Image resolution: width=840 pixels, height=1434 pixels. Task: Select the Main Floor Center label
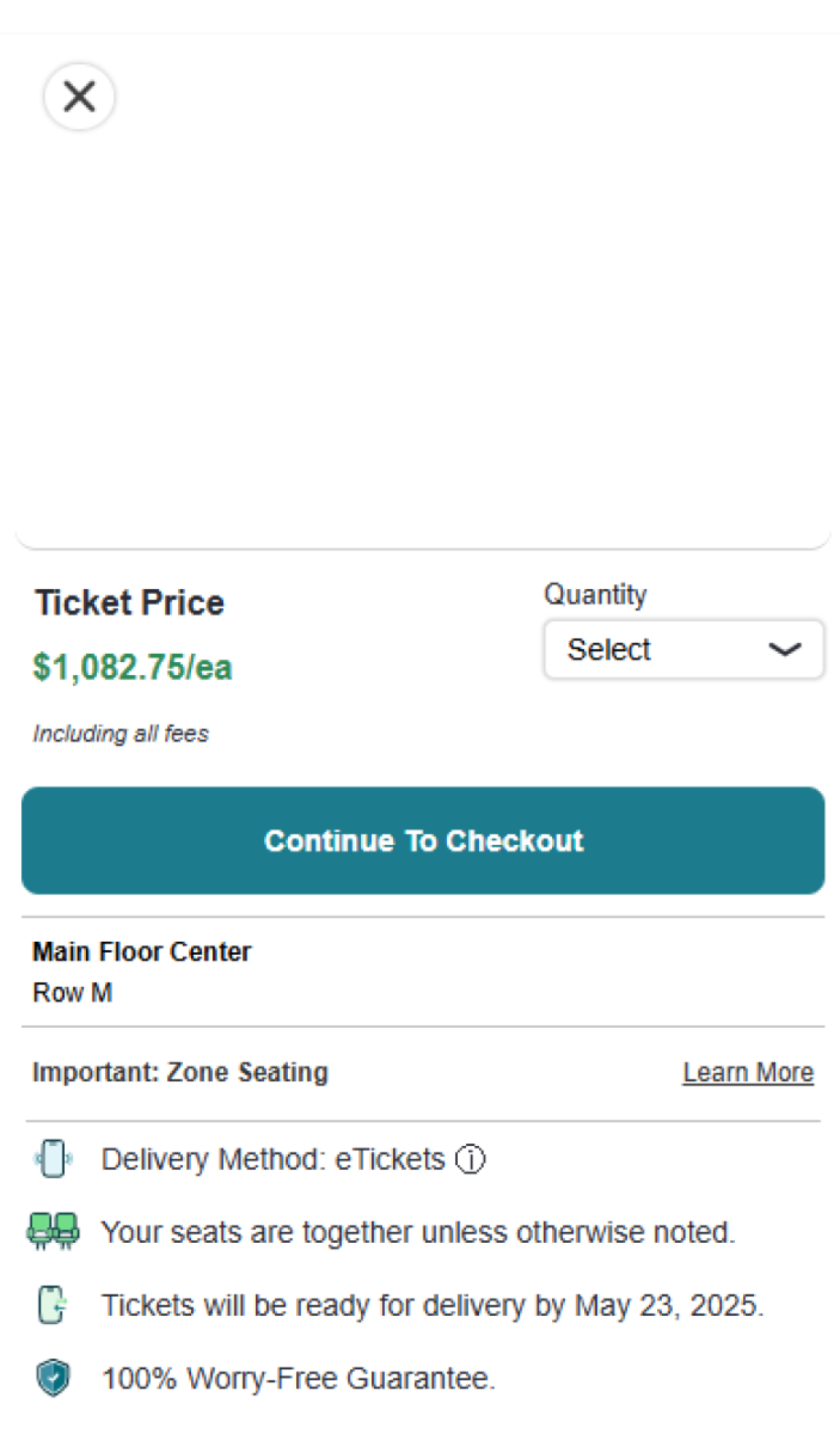coord(142,952)
